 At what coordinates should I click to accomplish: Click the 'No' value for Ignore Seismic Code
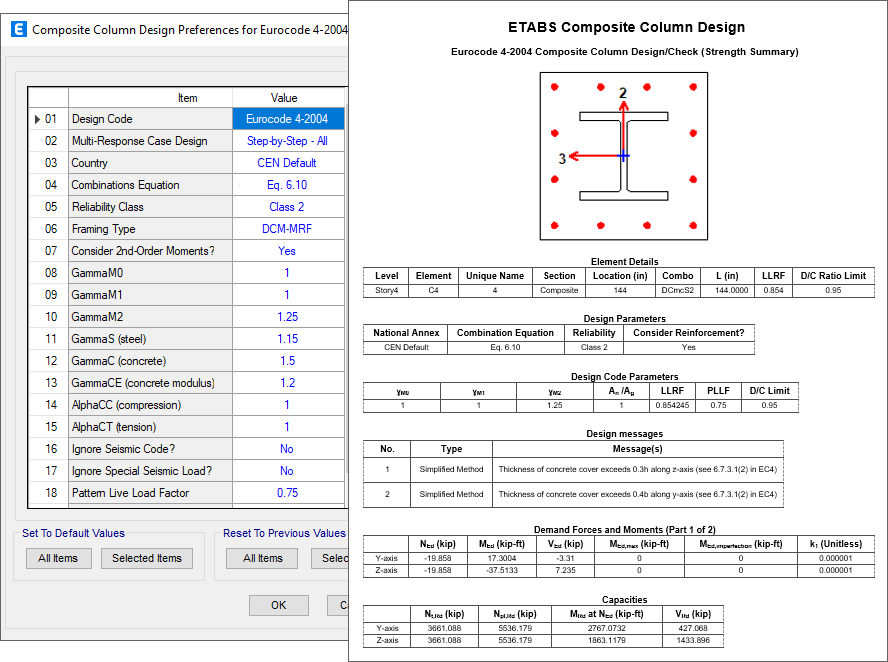(288, 449)
